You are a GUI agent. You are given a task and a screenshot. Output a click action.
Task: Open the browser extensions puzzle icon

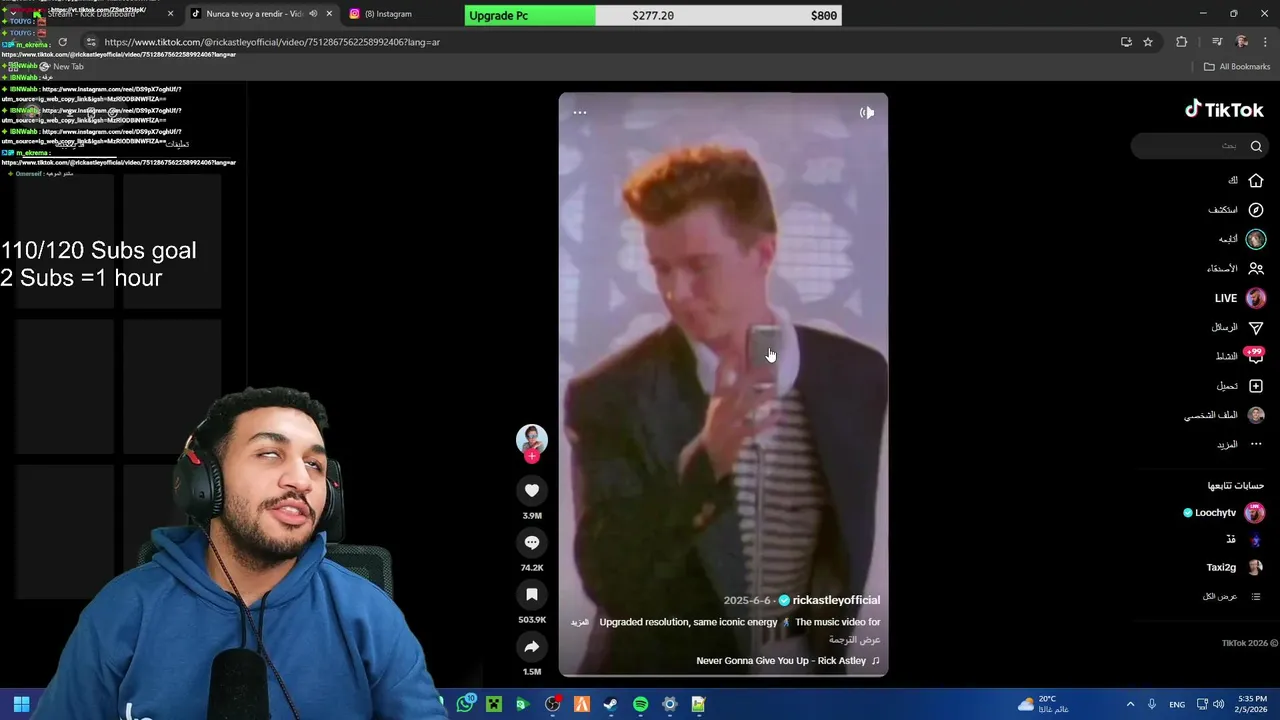(x=1182, y=42)
